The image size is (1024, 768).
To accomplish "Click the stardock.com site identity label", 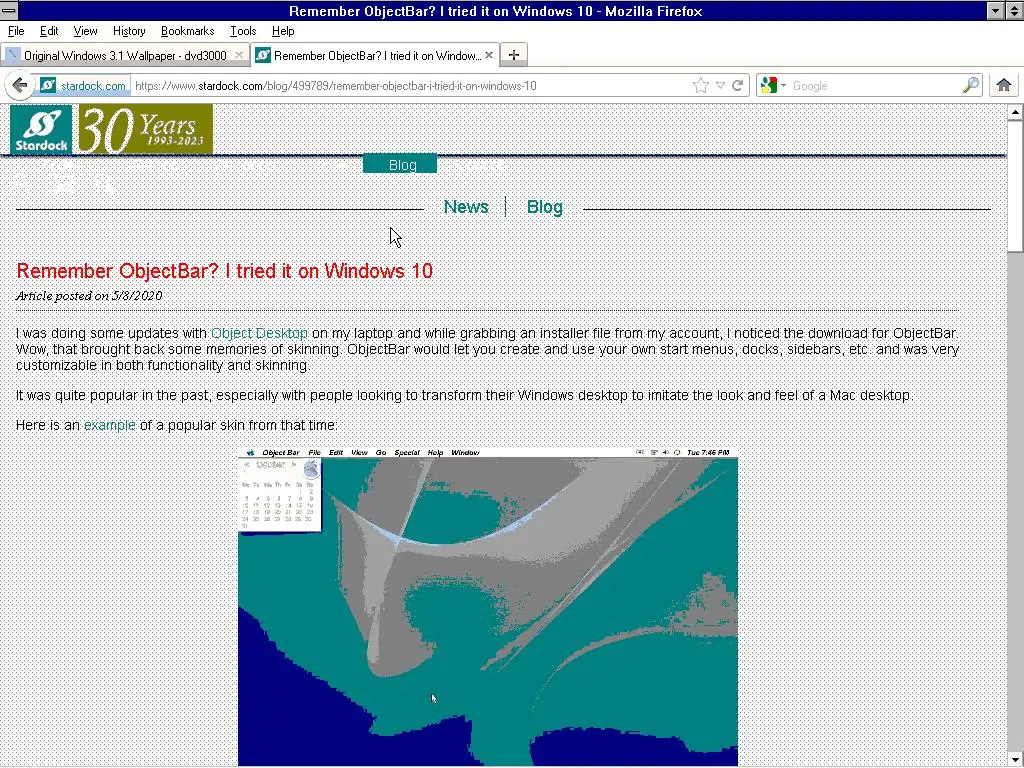I will (x=93, y=86).
